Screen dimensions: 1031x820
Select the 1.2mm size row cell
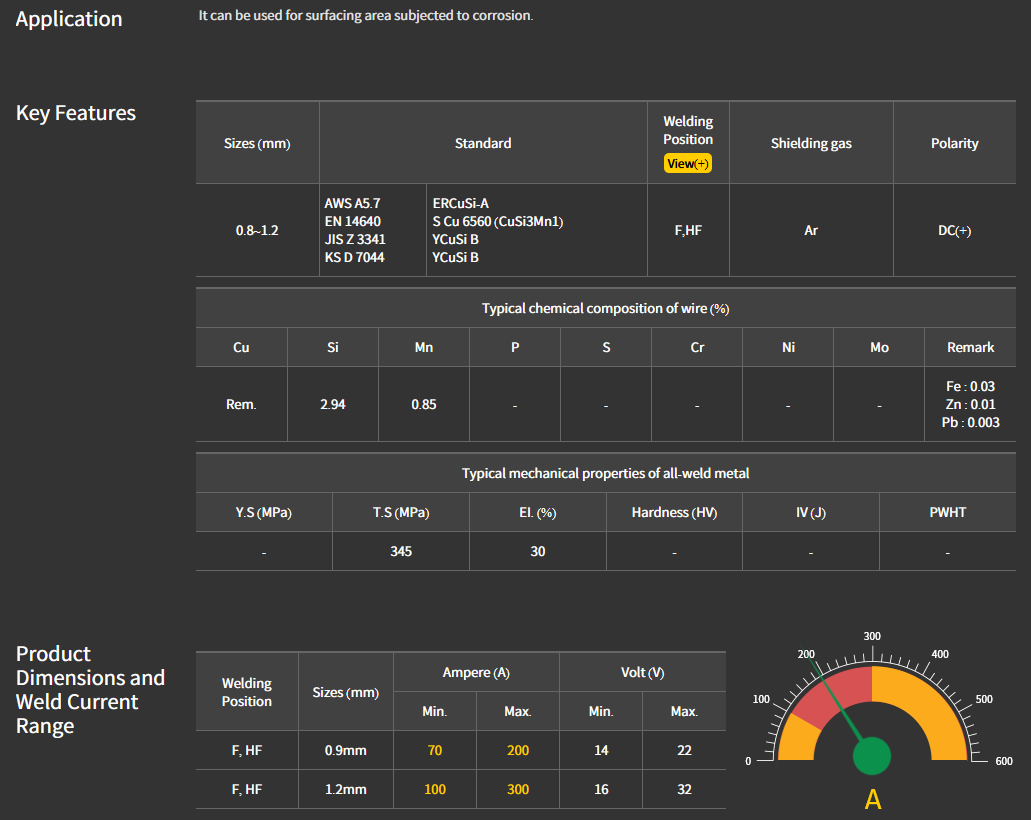346,789
